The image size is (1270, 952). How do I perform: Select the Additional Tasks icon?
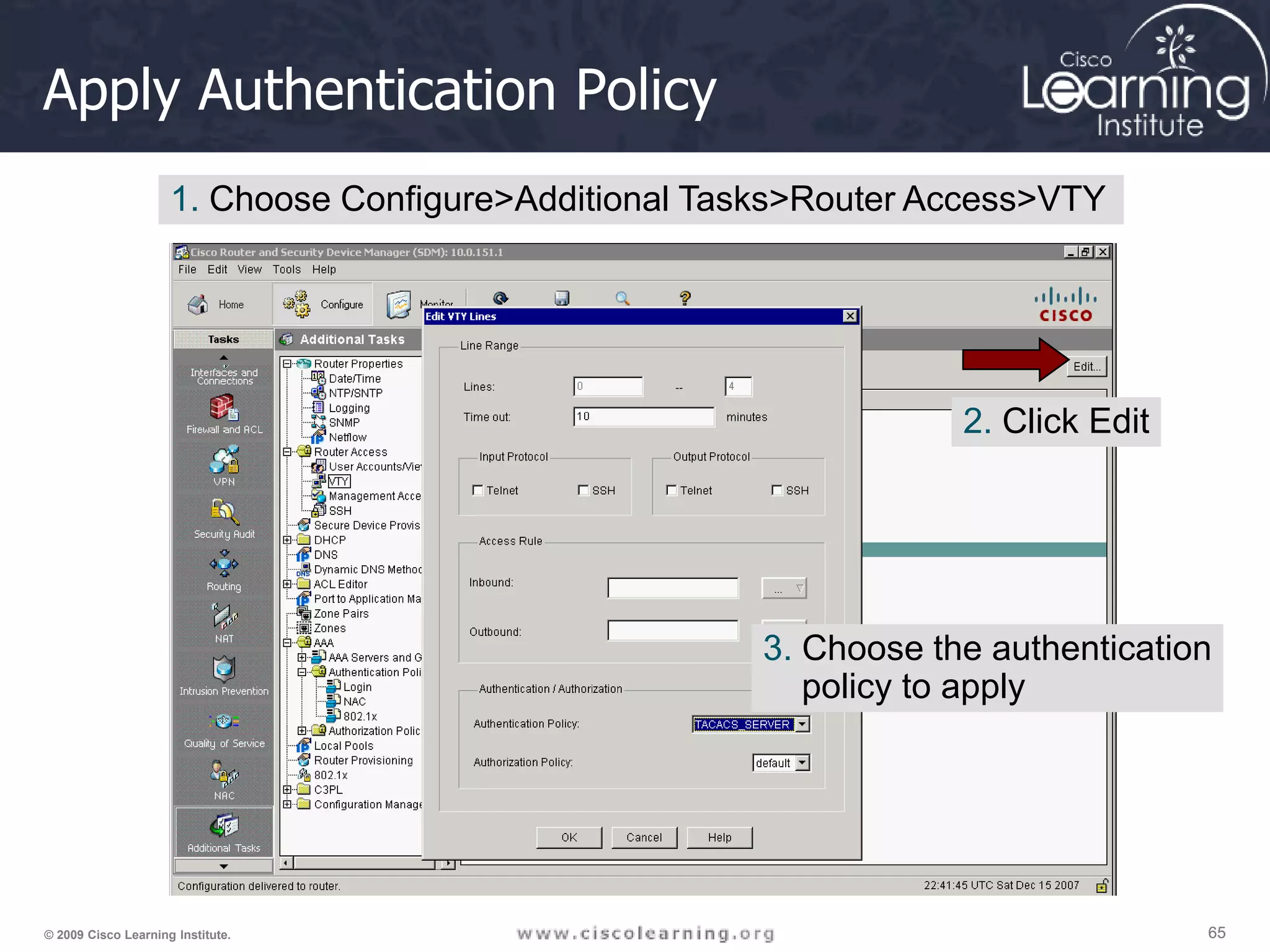pyautogui.click(x=224, y=826)
